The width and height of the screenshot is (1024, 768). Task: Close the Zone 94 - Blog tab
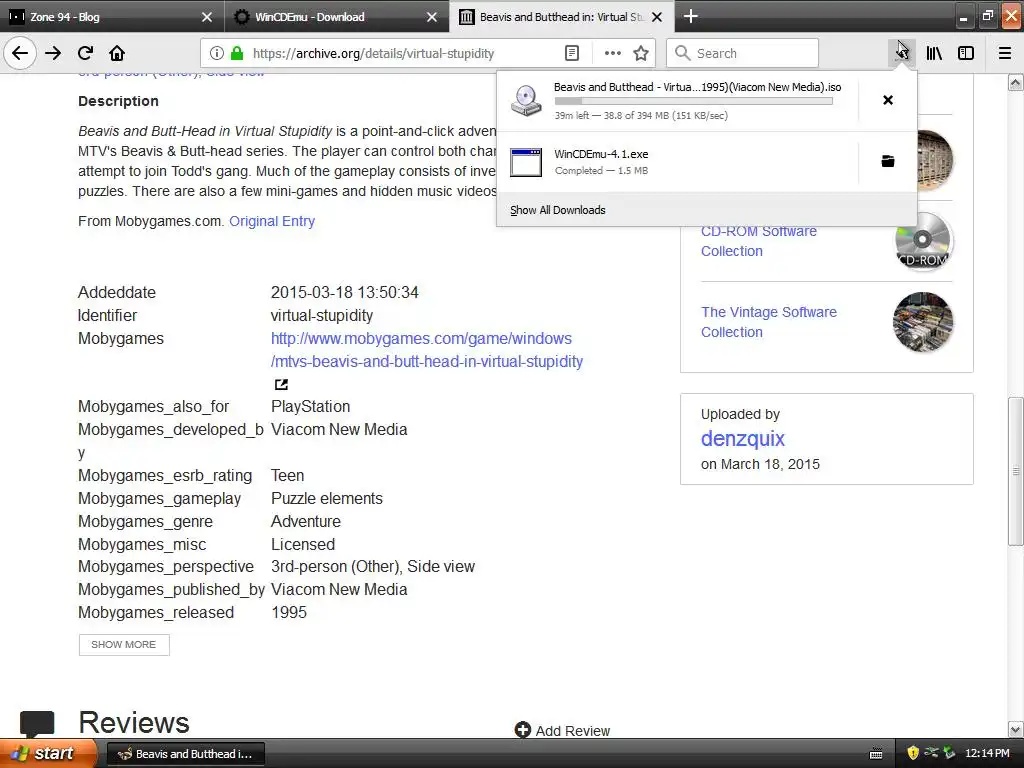tap(206, 17)
